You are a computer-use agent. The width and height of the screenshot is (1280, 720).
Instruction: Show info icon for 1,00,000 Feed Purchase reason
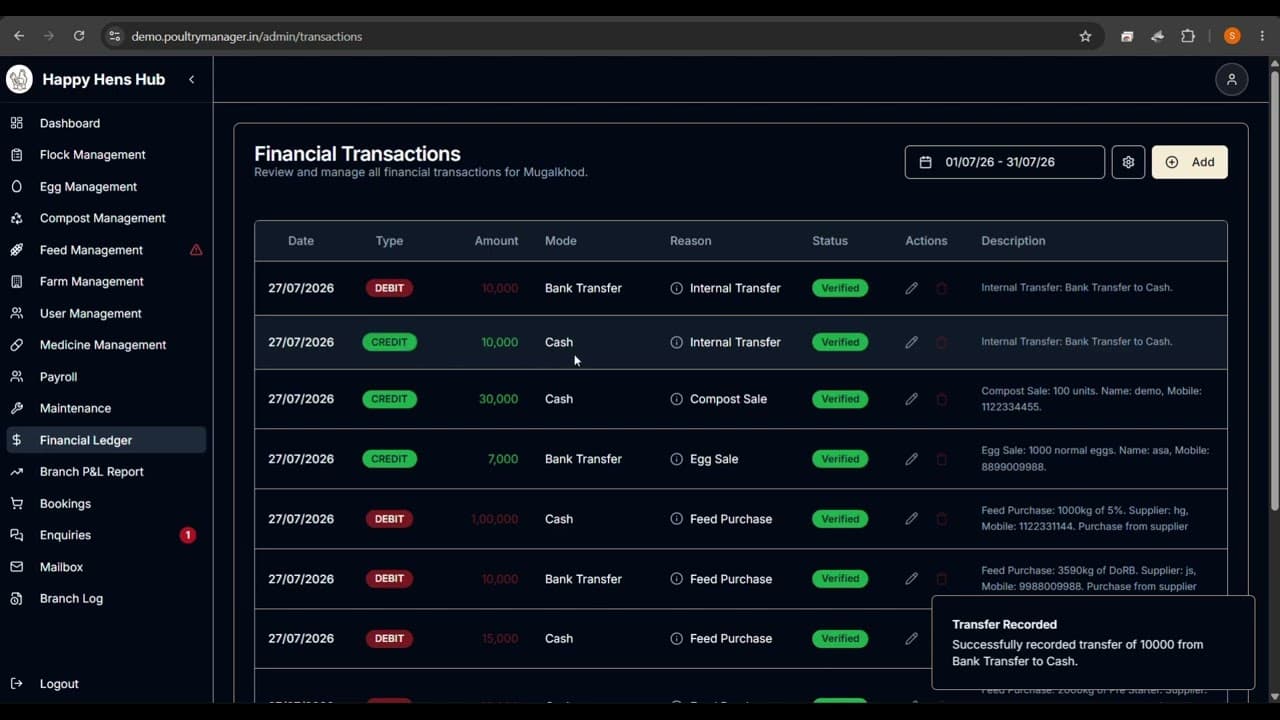[676, 519]
